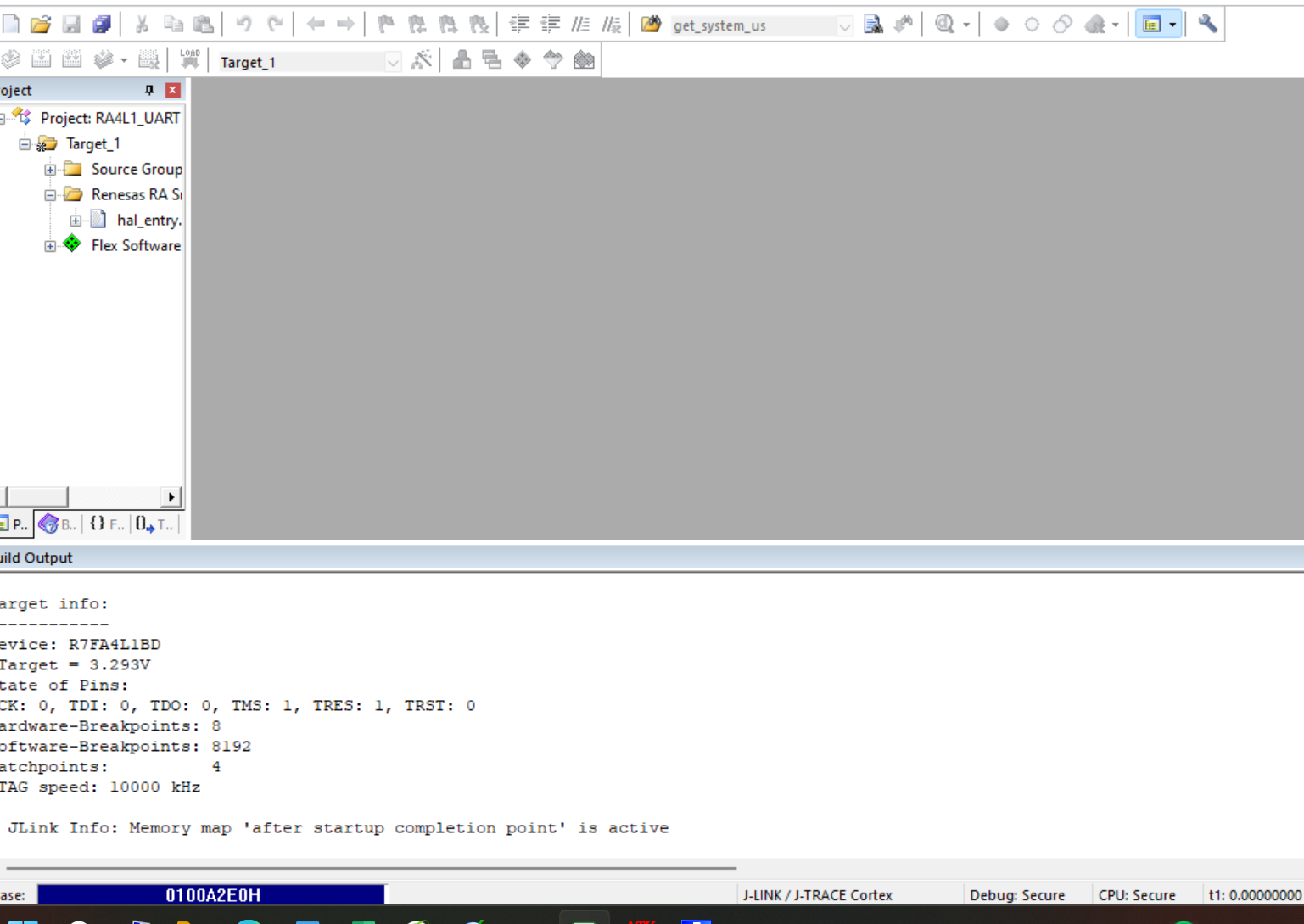
Task: Undo the last edit
Action: point(243,24)
